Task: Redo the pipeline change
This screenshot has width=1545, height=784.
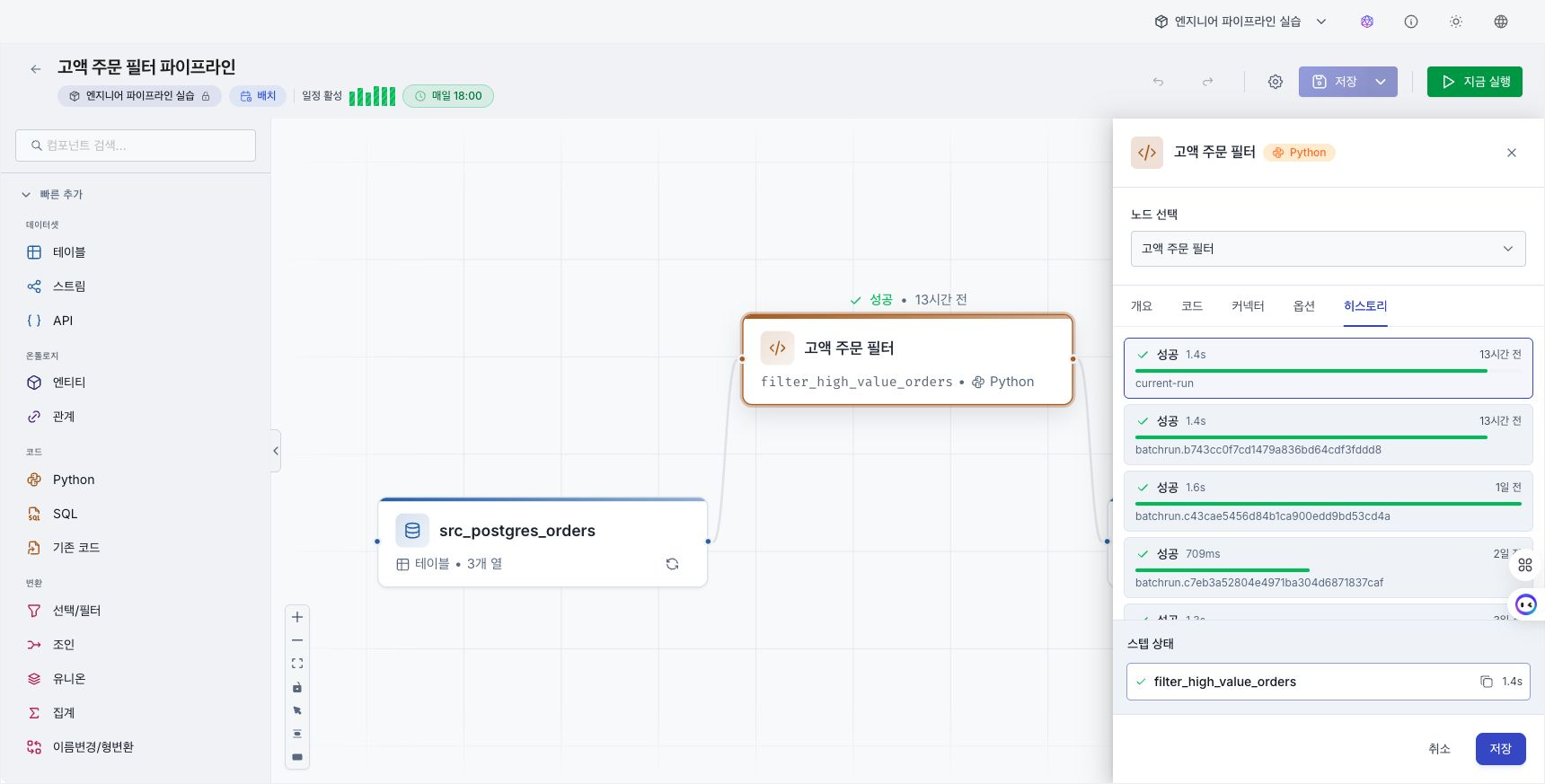Action: tap(1208, 82)
